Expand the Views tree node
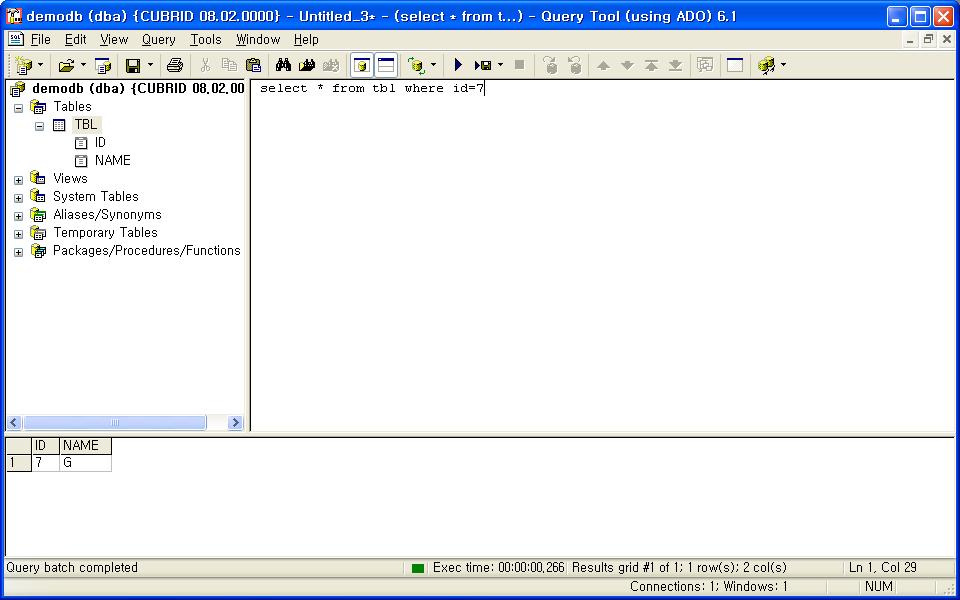Screen dimensions: 960x600 18,180
